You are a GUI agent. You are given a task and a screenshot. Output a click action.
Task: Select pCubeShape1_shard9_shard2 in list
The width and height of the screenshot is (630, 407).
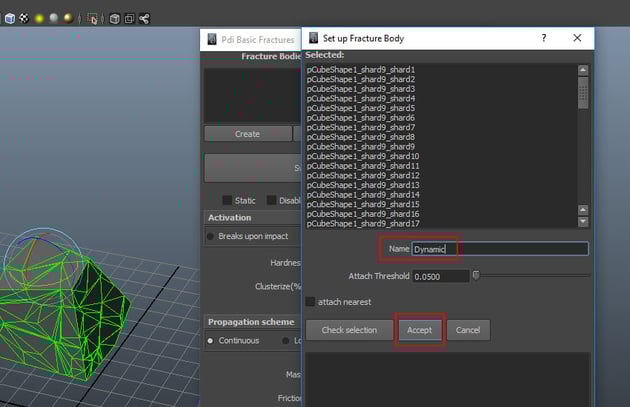(x=361, y=79)
